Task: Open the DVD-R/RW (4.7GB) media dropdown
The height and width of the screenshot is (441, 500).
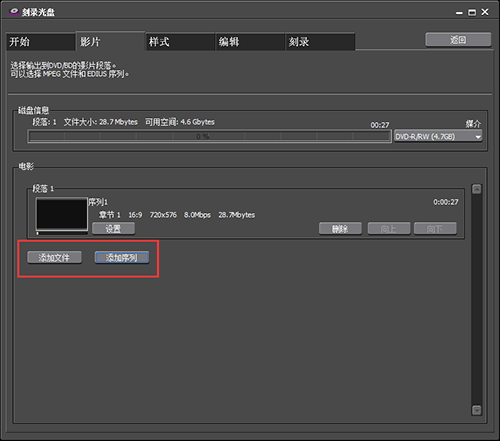Action: [x=438, y=137]
